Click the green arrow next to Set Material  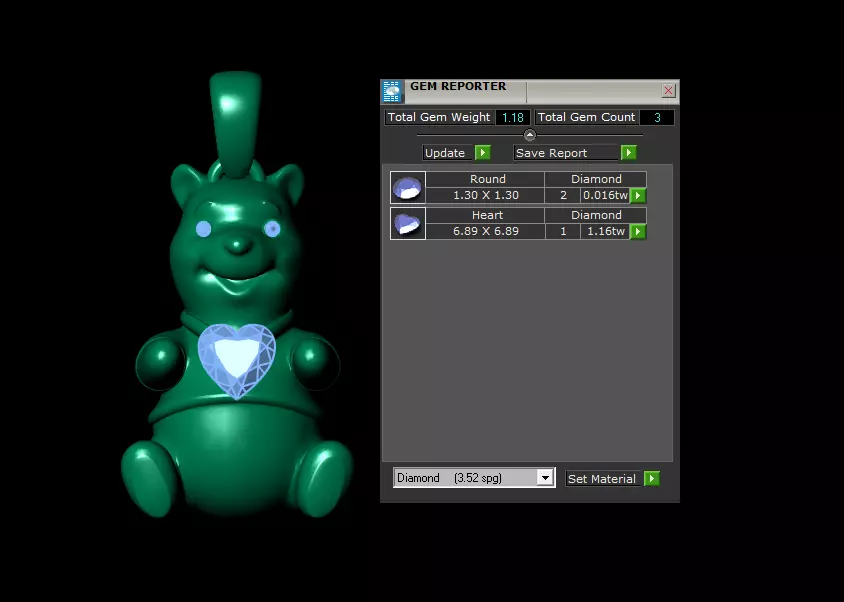point(652,479)
